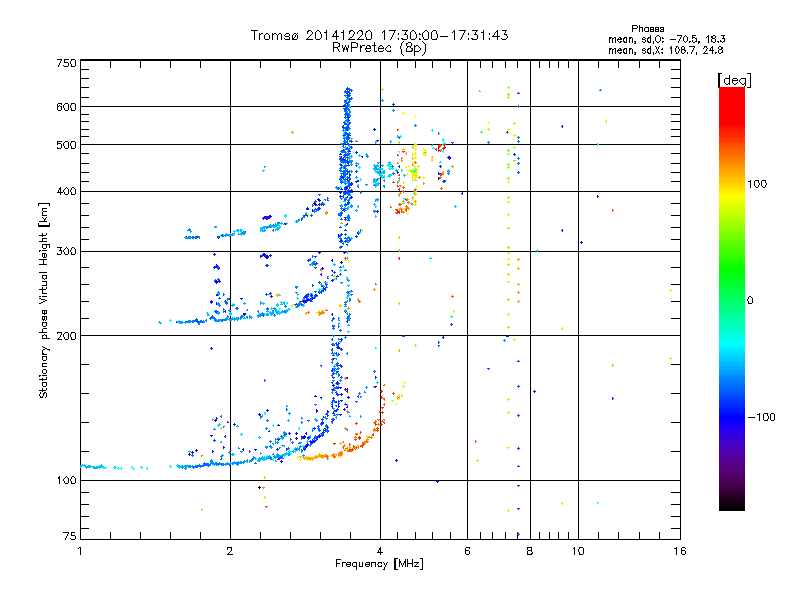Click the colorbar label '100'

[x=757, y=184]
